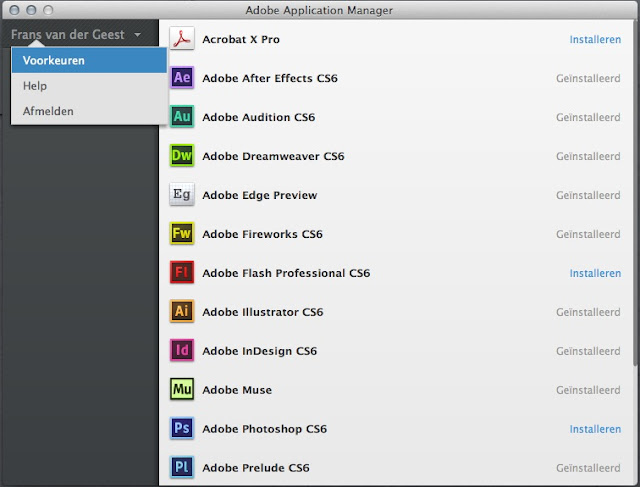The image size is (640, 487).
Task: Click Geïnstalleerd status for Edge Preview
Action: point(588,196)
